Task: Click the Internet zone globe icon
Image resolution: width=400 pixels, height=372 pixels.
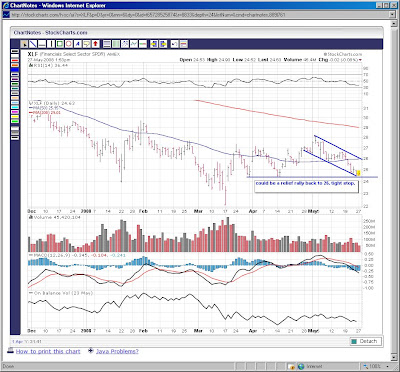Action: pyautogui.click(x=301, y=366)
